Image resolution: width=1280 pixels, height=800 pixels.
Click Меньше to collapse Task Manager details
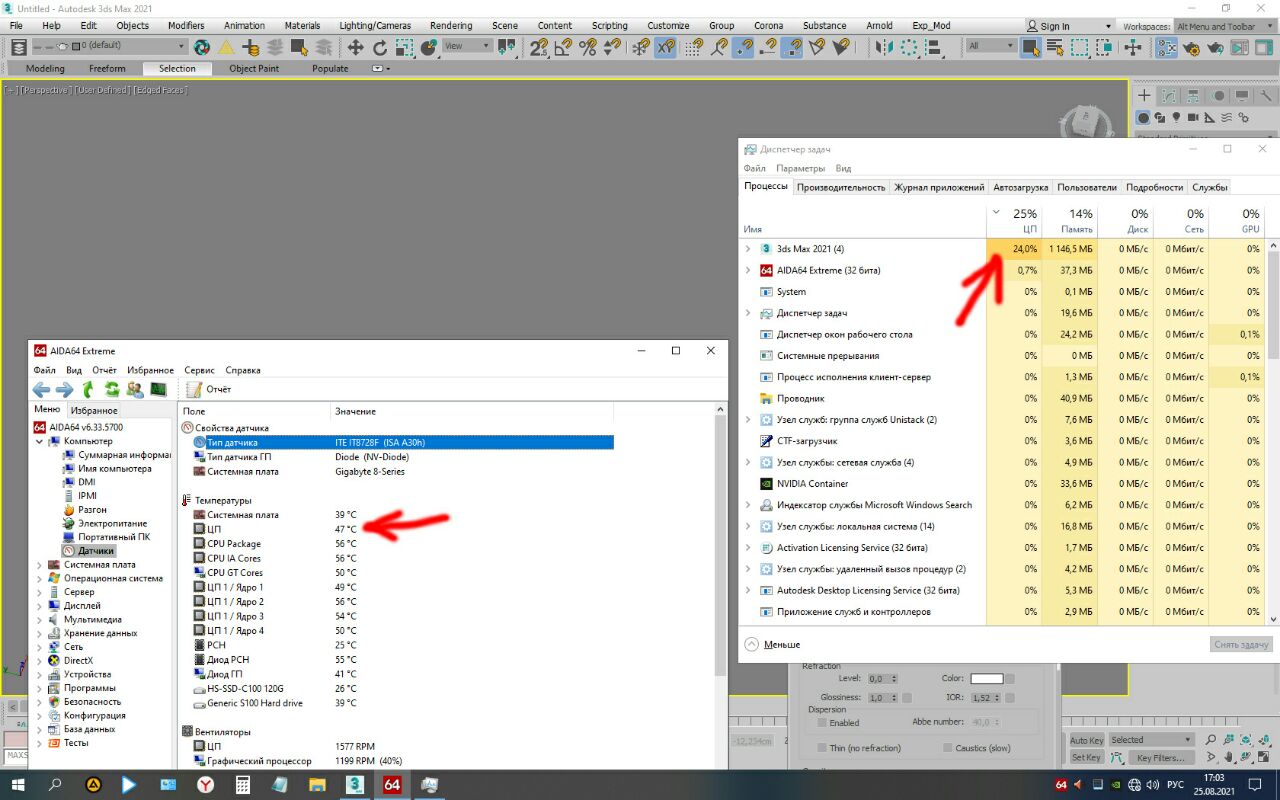[772, 645]
